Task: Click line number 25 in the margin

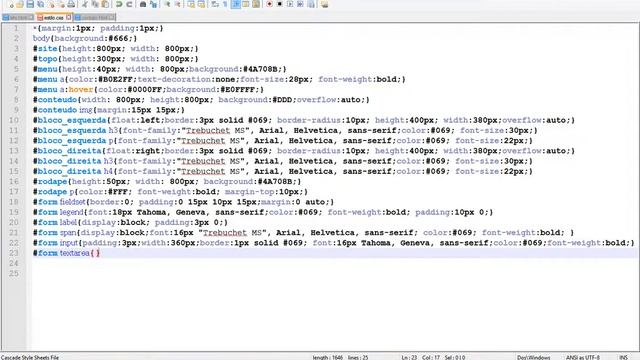Action: click(14, 273)
